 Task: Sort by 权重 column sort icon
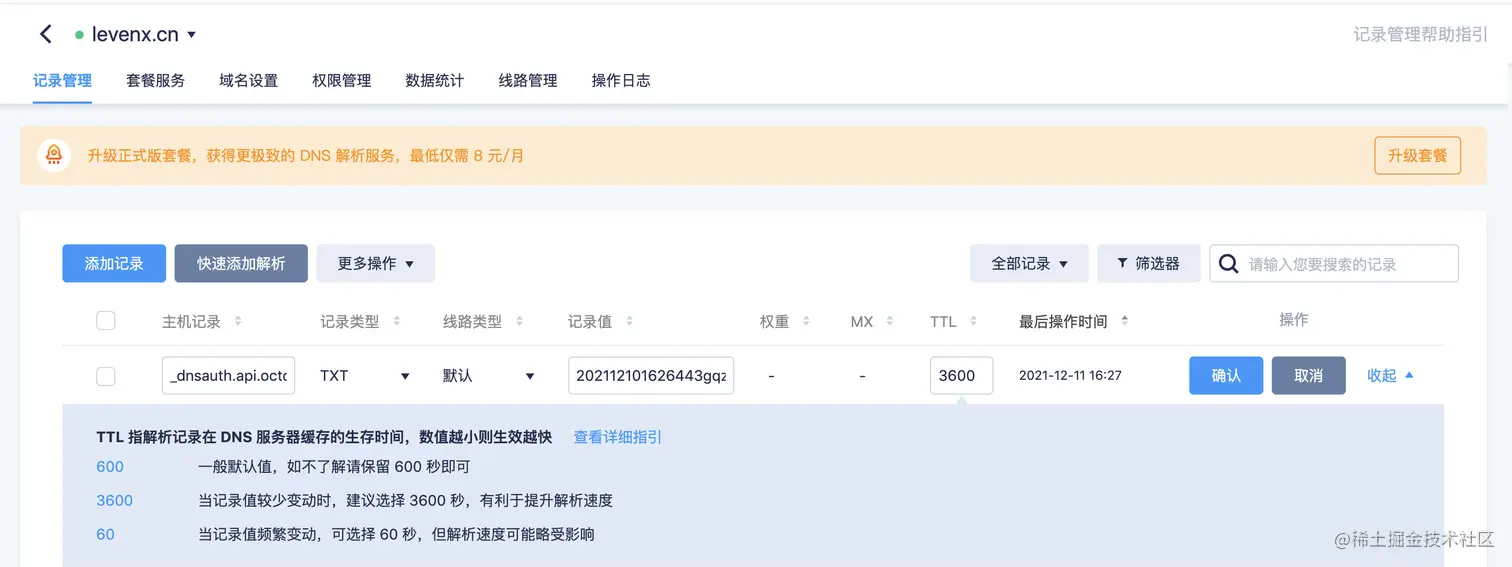click(806, 322)
